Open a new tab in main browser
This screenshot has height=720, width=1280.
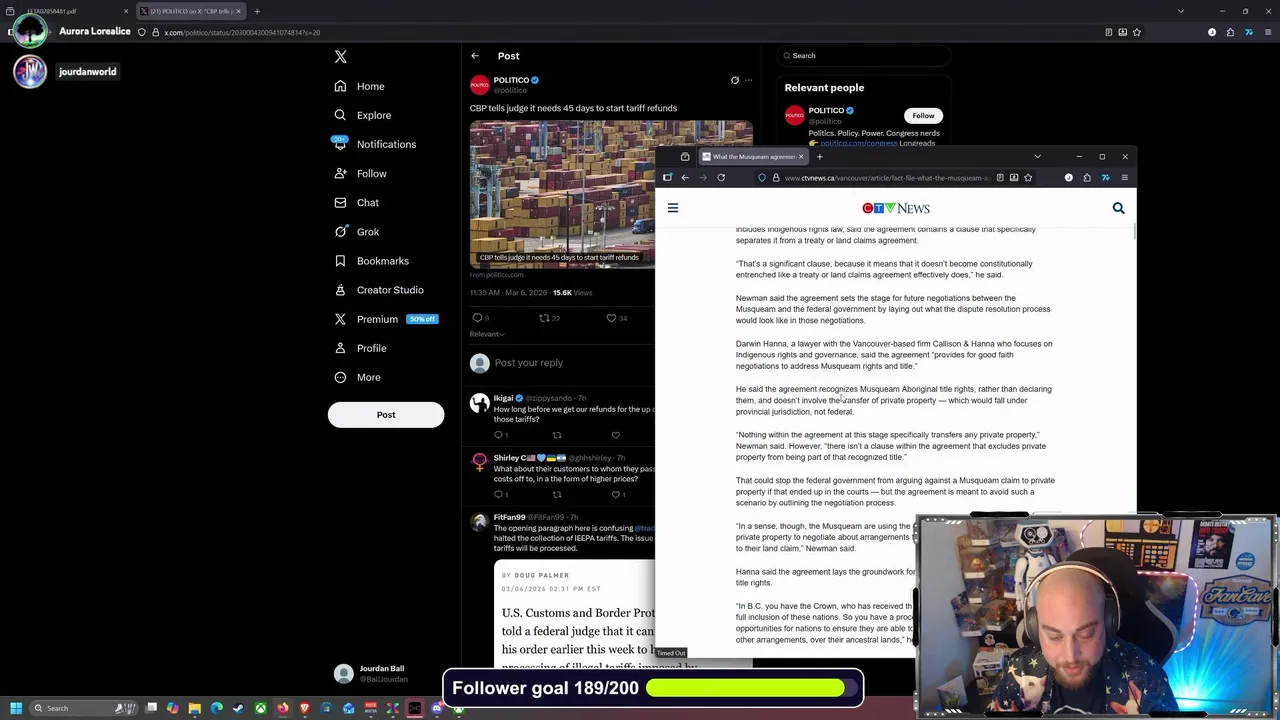(x=257, y=11)
